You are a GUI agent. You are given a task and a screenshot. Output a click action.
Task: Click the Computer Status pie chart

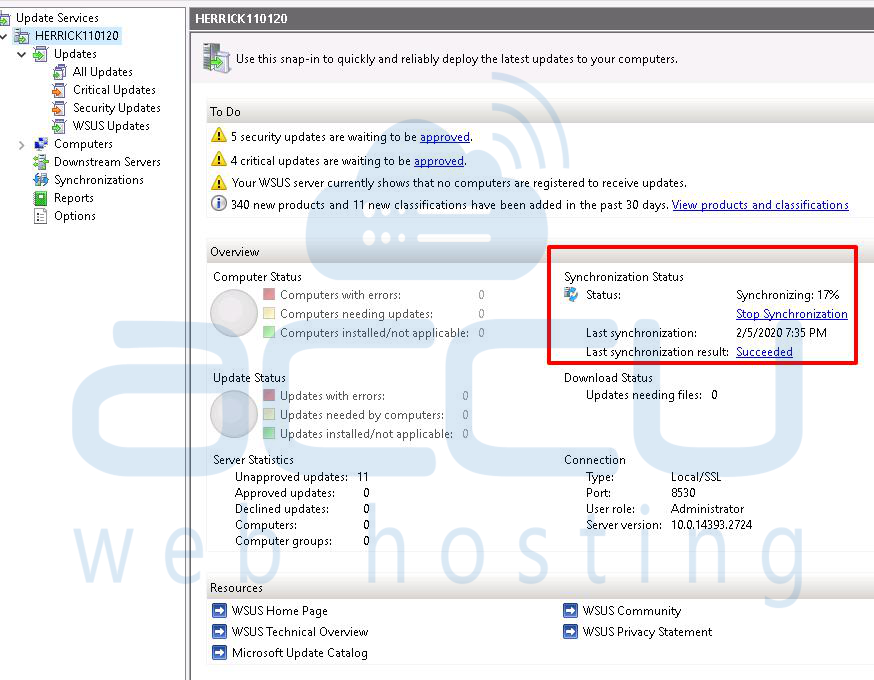click(234, 313)
